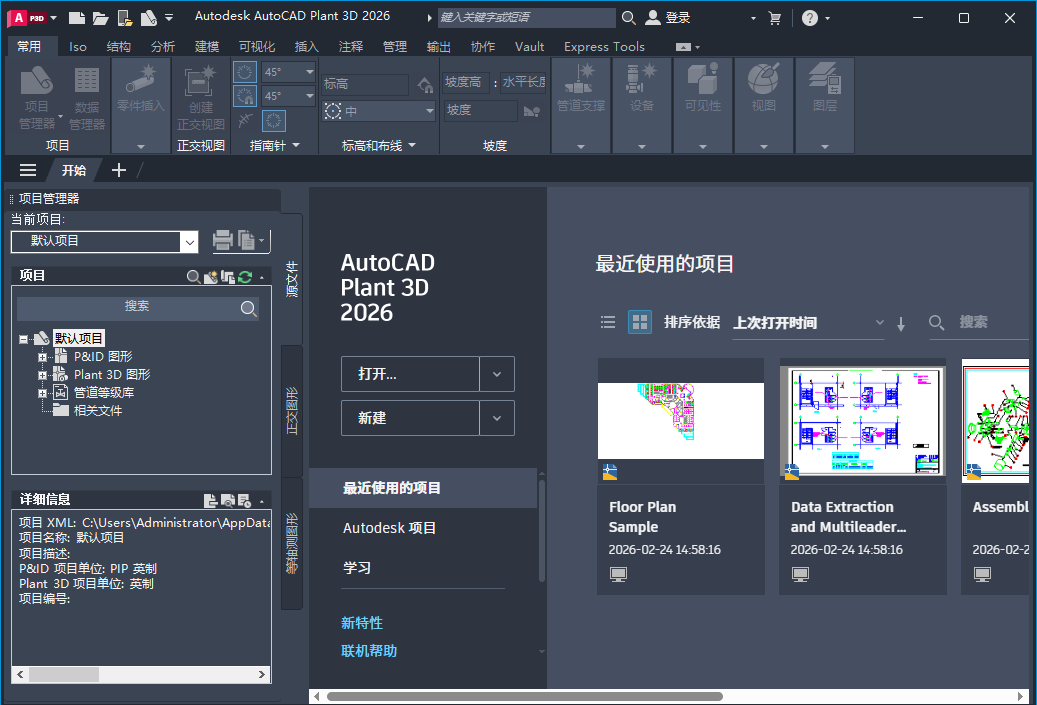
Task: Click the preview icon in 详细信息 header
Action: coord(228,501)
